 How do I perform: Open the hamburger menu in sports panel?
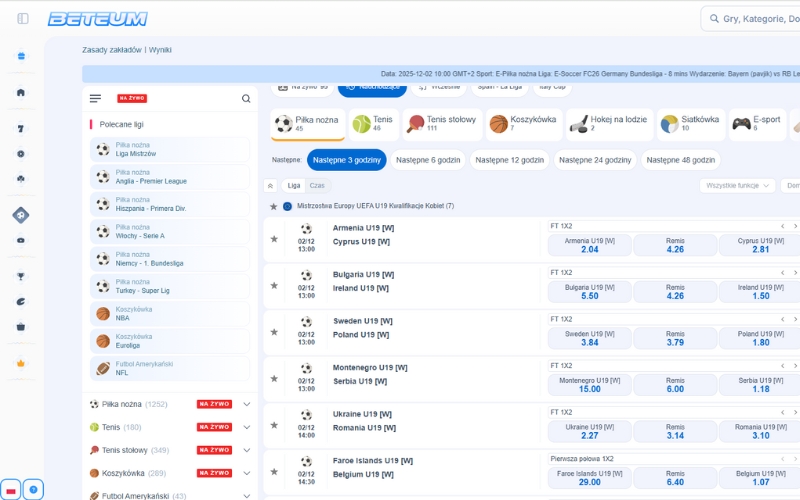(95, 99)
